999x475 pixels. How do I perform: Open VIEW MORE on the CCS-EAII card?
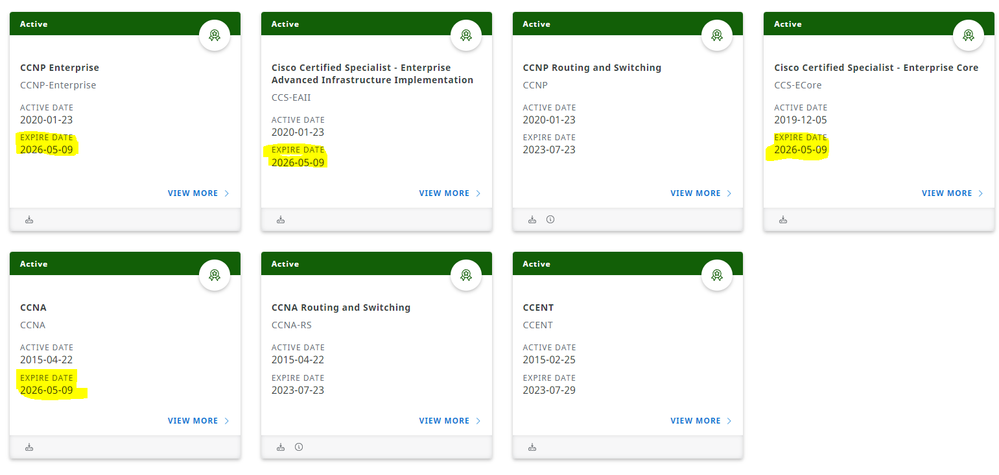[450, 193]
